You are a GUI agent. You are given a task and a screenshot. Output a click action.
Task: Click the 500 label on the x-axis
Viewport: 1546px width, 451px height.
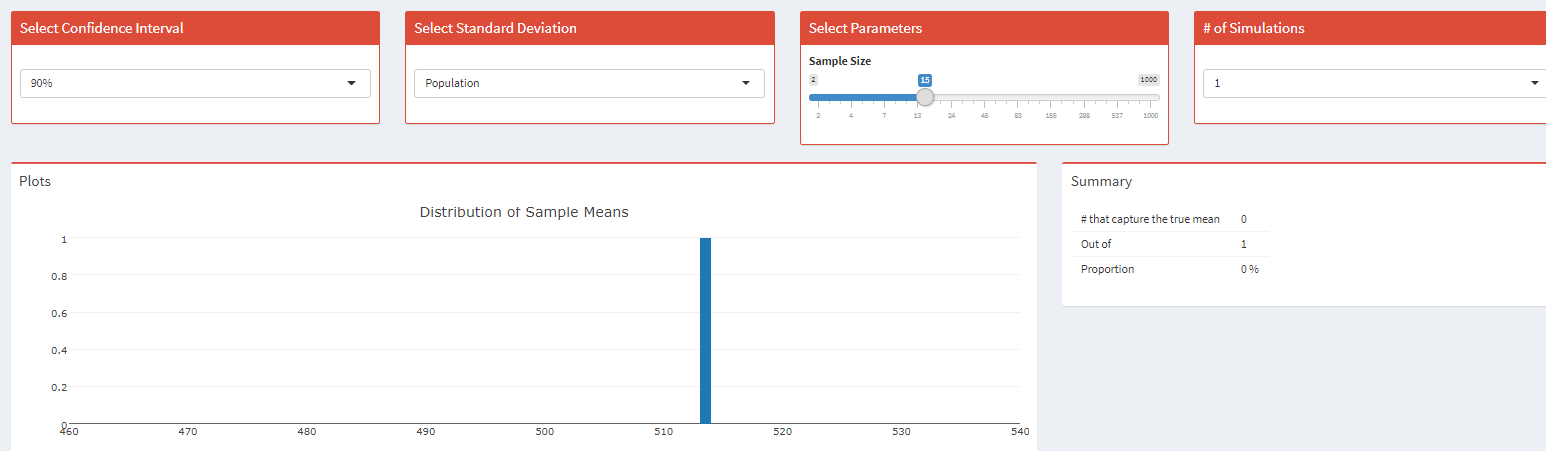(544, 432)
